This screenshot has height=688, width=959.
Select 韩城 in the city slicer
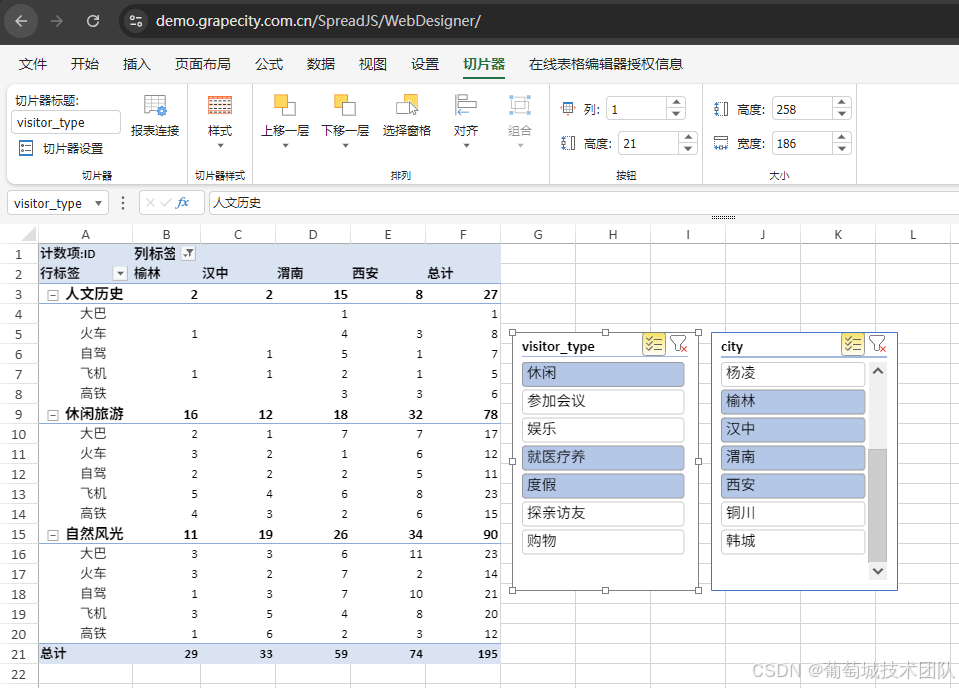pyautogui.click(x=793, y=541)
